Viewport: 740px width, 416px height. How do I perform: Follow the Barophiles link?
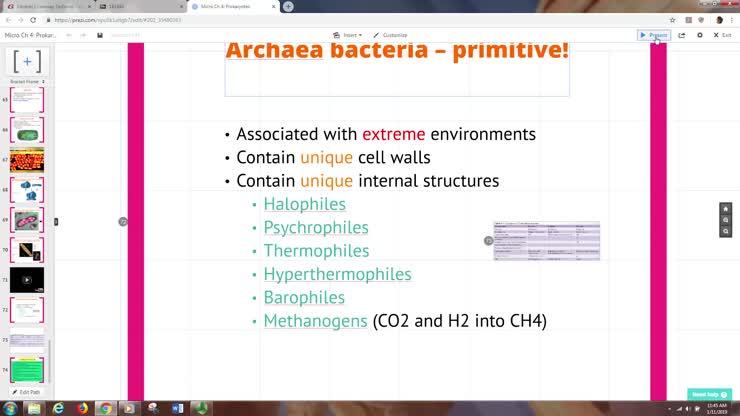point(304,297)
